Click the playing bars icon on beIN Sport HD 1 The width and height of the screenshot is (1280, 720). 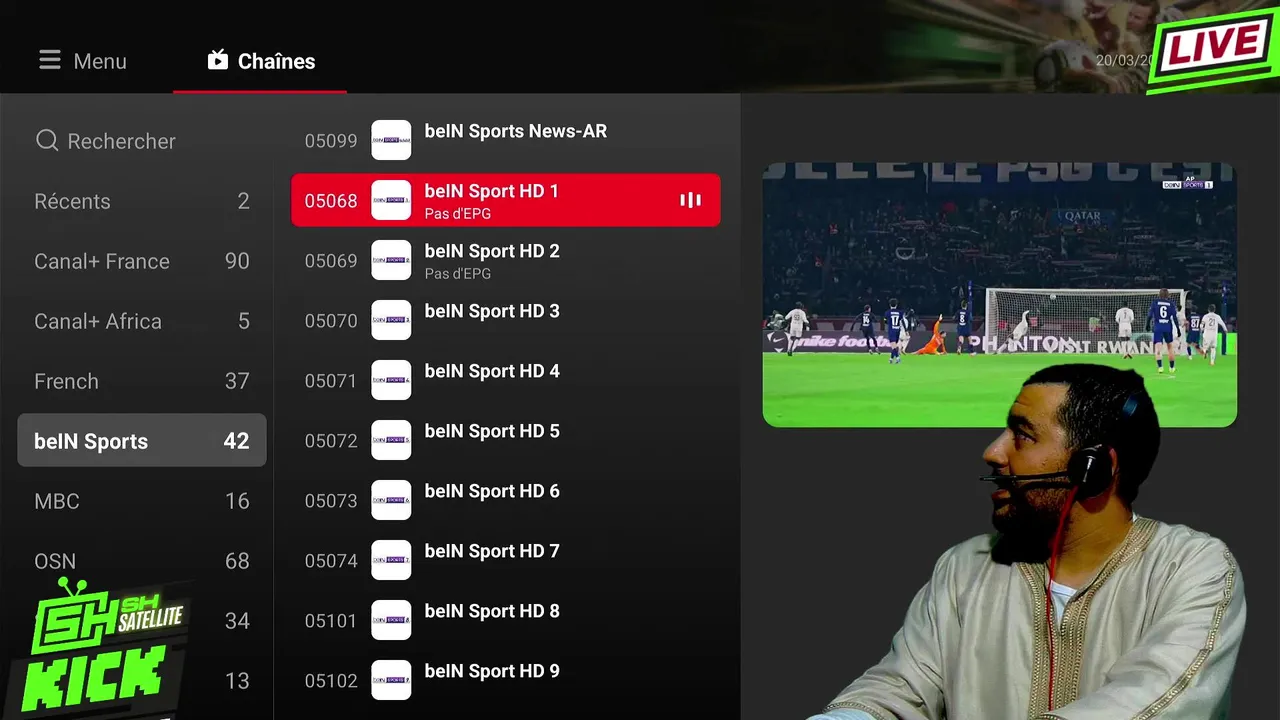pyautogui.click(x=690, y=200)
